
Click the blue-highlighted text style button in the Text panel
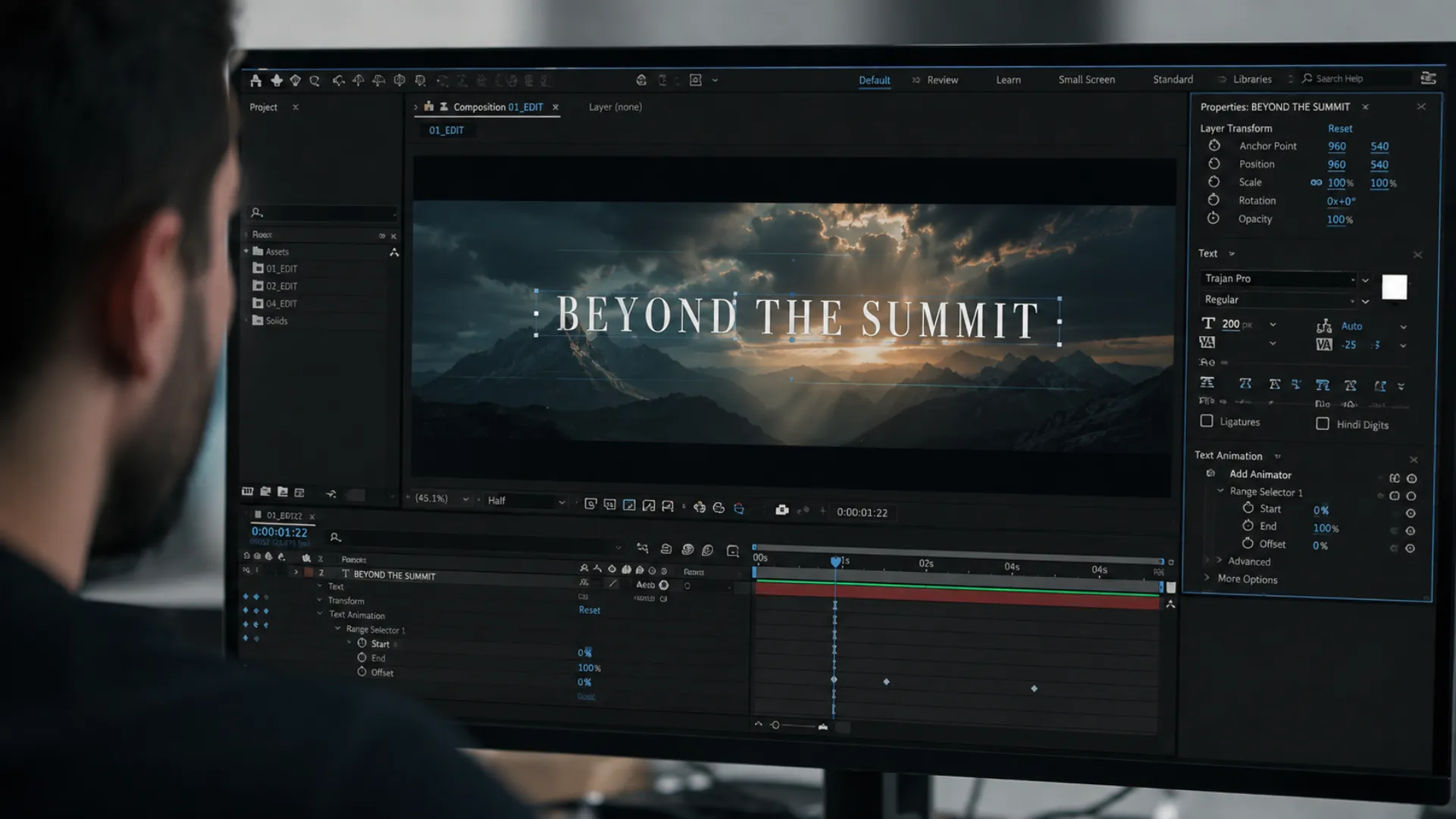[x=1323, y=385]
